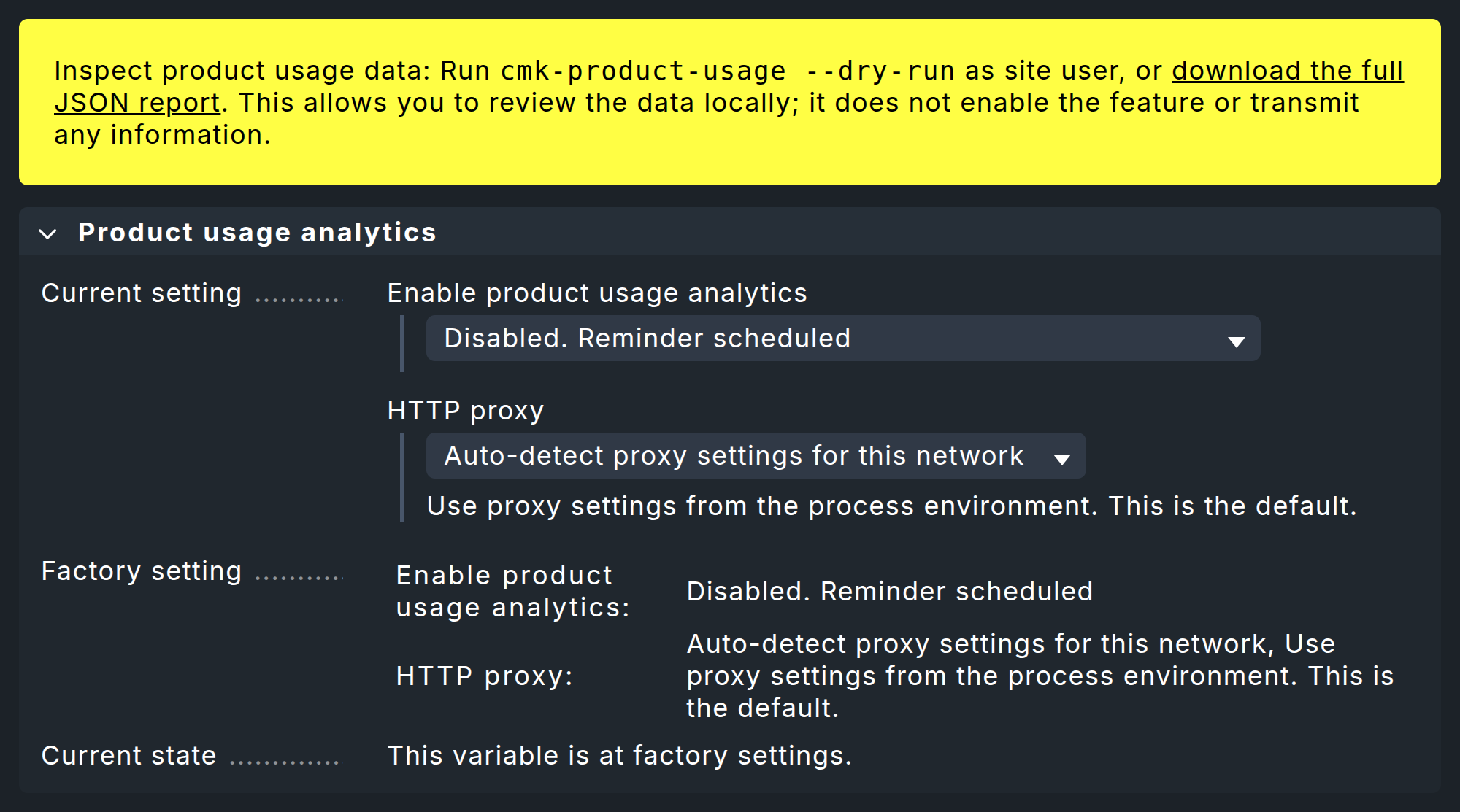Click the arrow beside Auto-detect proxy settings
The width and height of the screenshot is (1460, 812).
pyautogui.click(x=1063, y=455)
